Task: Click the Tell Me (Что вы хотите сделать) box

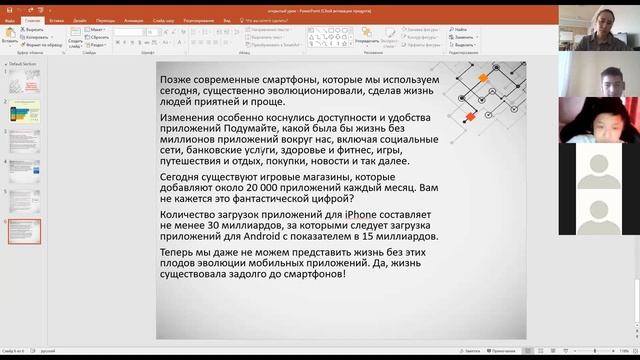Action: 264,20
